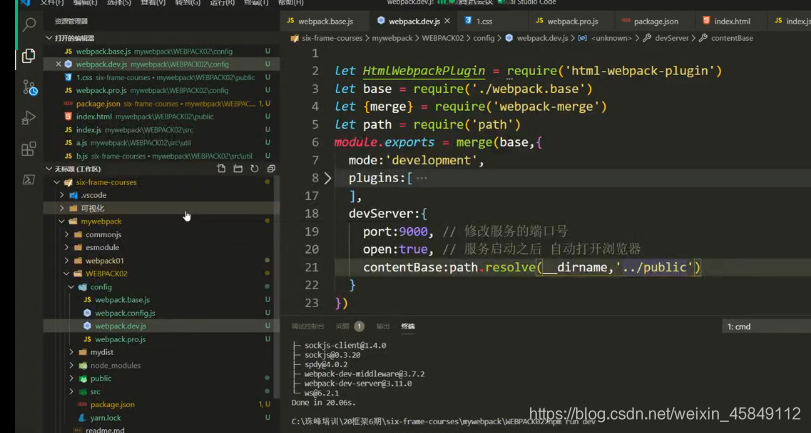Viewport: 811px width, 433px height.
Task: Open webpack.pro.js in the config folder tree
Action: (x=120, y=339)
